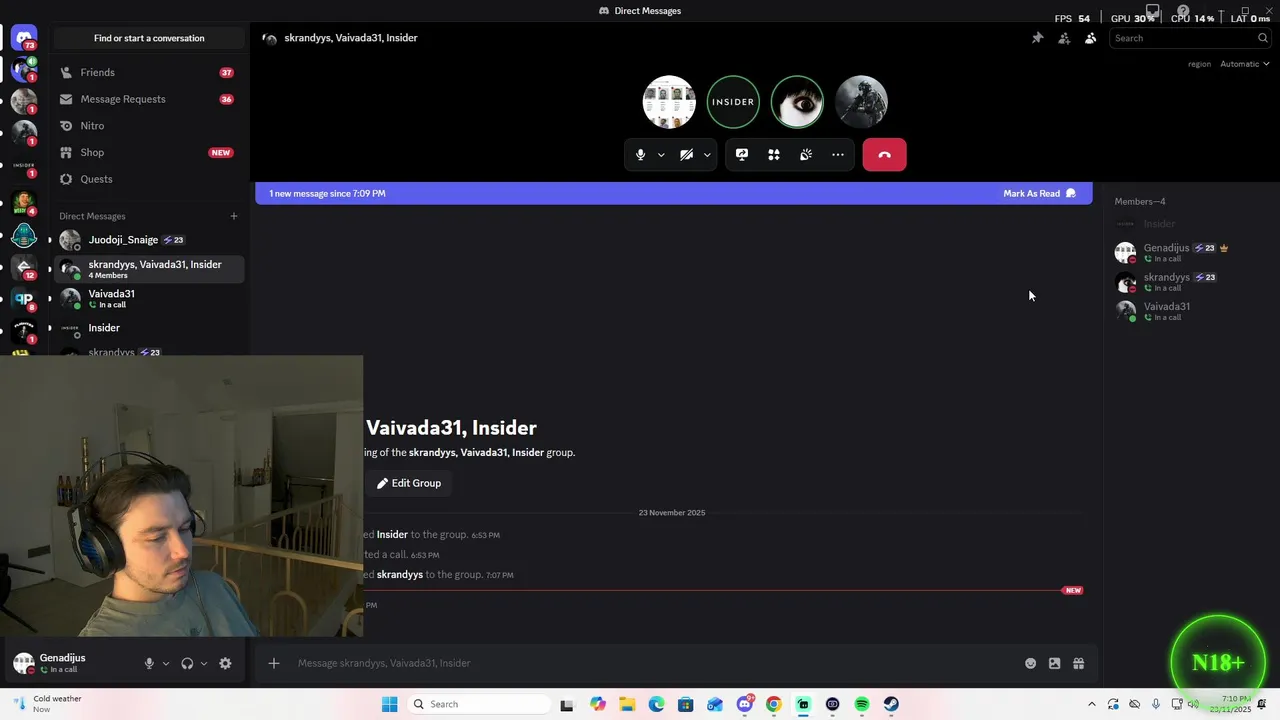Toggle mute in the Genadijus user panel

point(149,663)
